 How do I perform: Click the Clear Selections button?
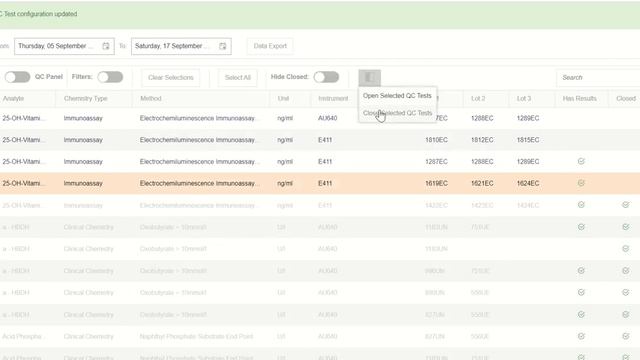tap(171, 77)
